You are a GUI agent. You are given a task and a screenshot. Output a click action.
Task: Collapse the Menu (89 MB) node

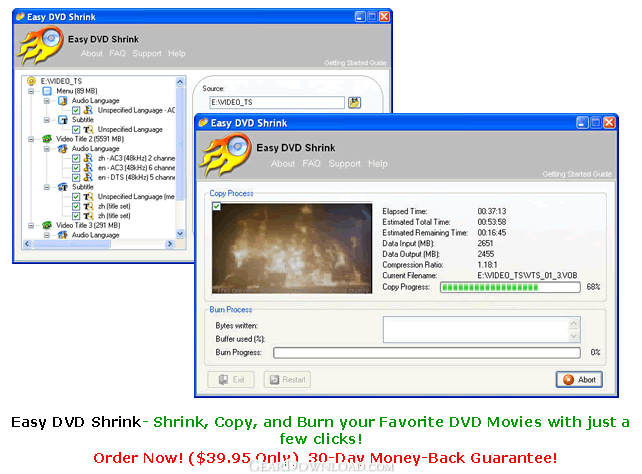coord(31,91)
